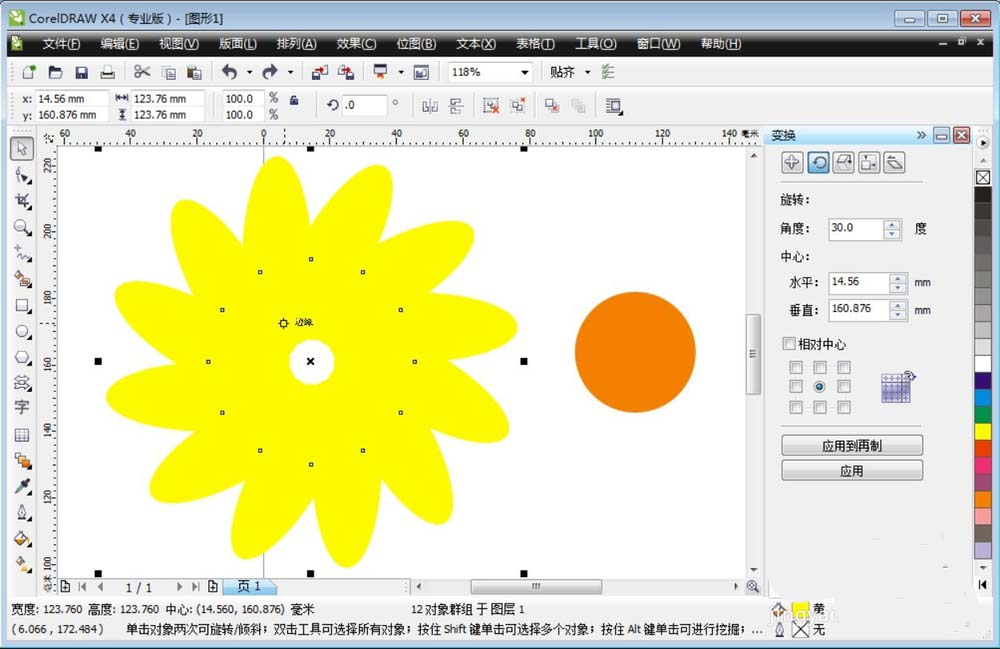The height and width of the screenshot is (649, 1000).
Task: Enable the 相对中心 checkbox
Action: tap(789, 344)
